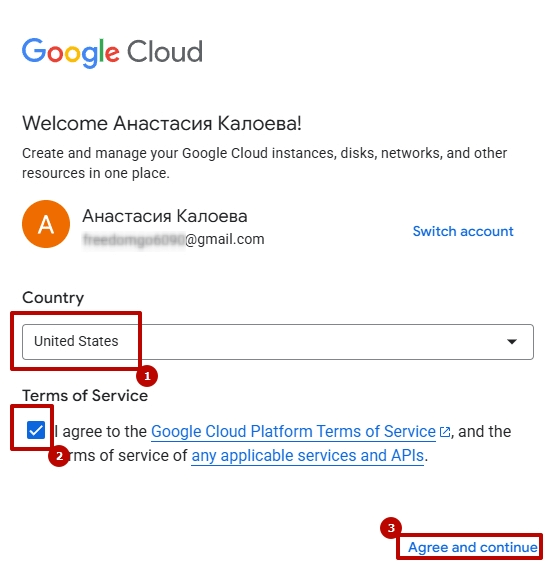Image resolution: width=552 pixels, height=568 pixels.
Task: Click the red step 1 marker
Action: (147, 376)
